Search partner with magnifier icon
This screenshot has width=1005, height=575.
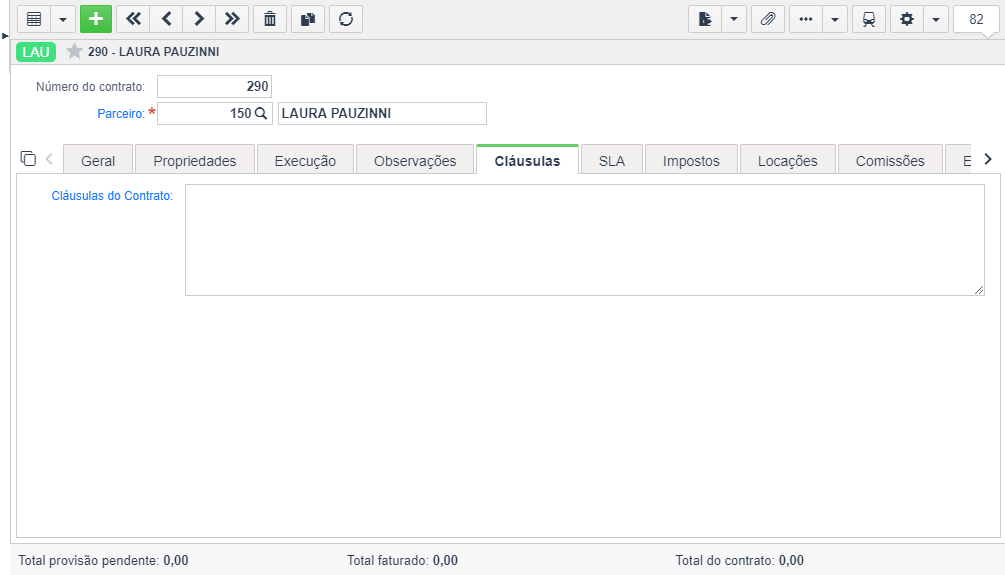point(261,113)
